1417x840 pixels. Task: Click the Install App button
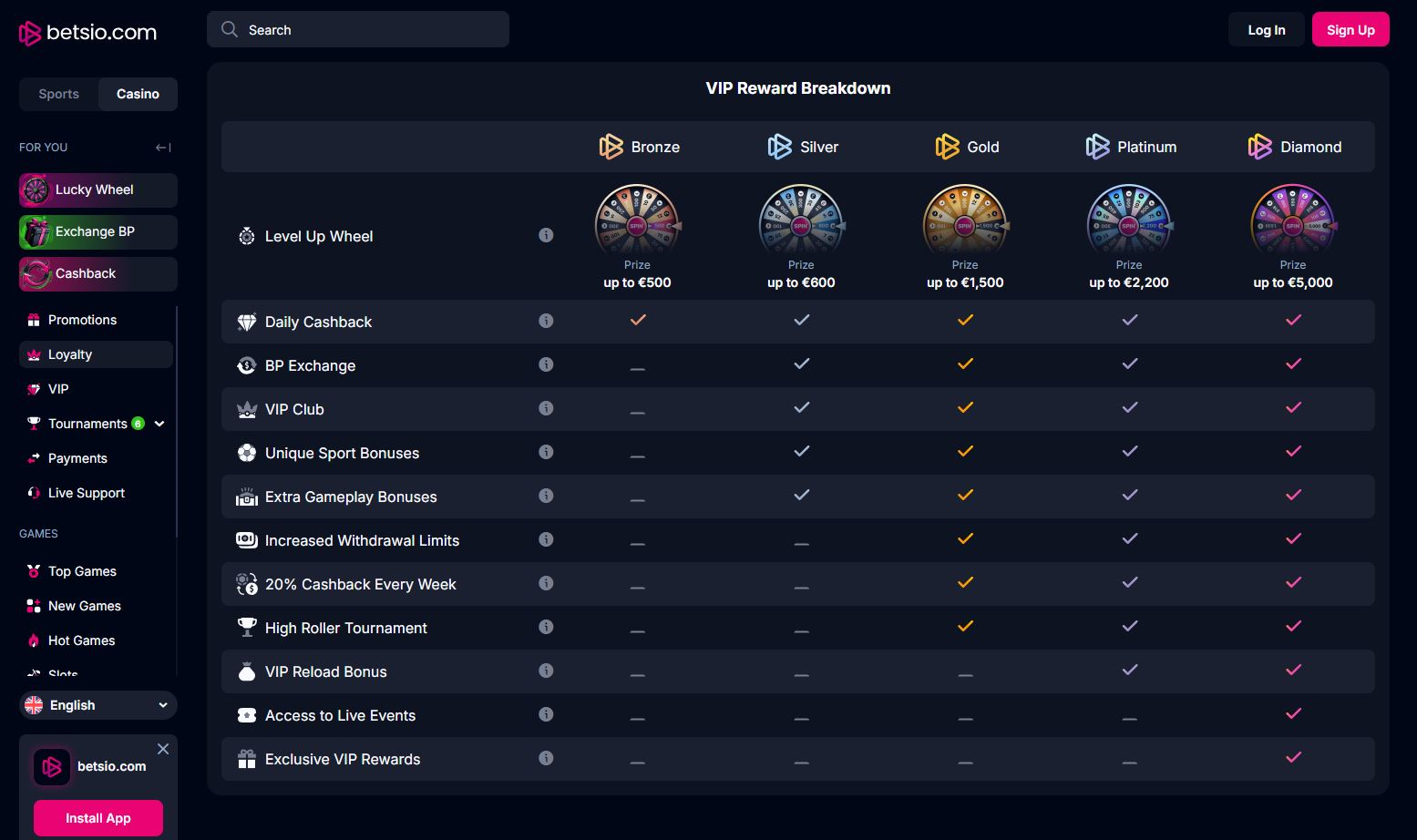98,818
